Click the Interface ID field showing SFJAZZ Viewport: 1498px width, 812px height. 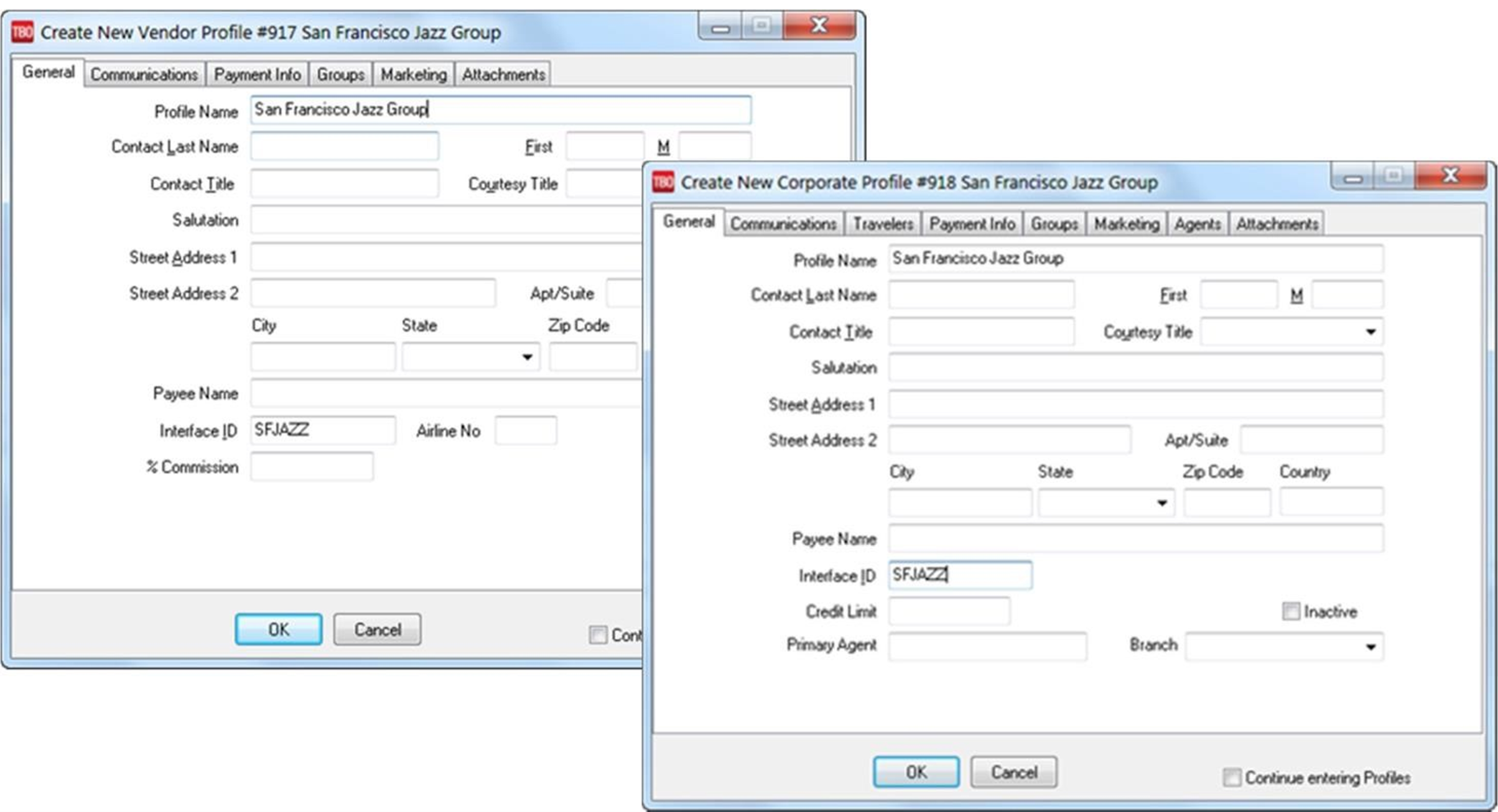[960, 575]
